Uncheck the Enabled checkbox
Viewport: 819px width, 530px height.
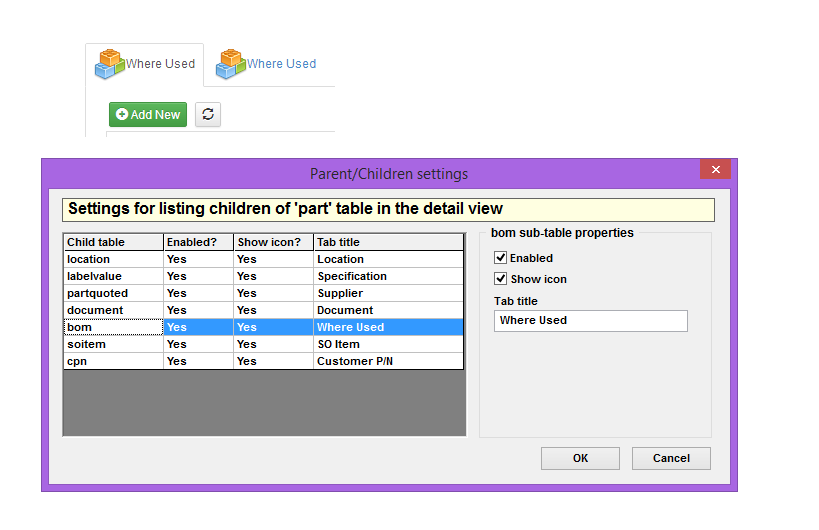pos(500,257)
